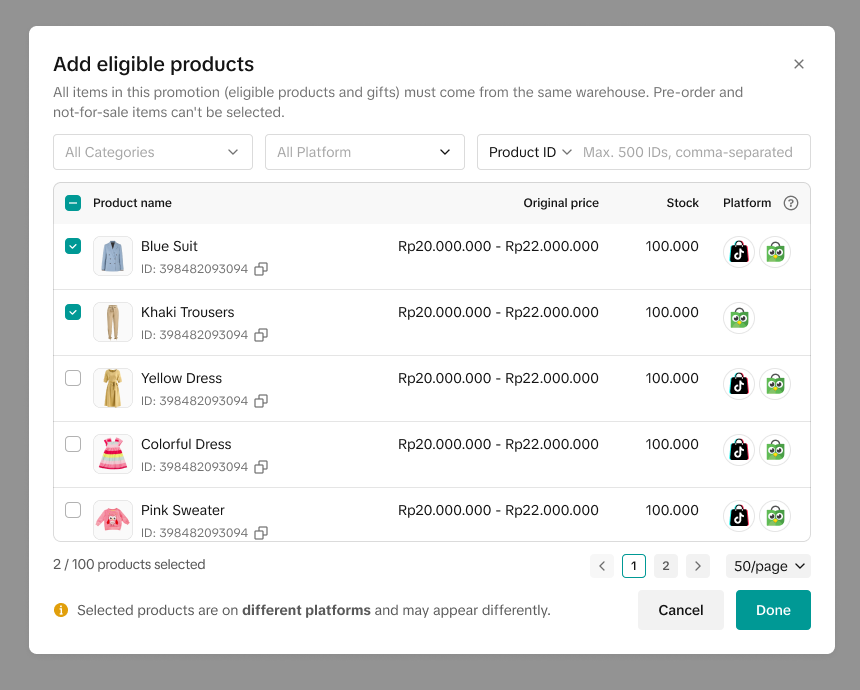Expand the All Platform filter
The width and height of the screenshot is (860, 690).
(364, 152)
